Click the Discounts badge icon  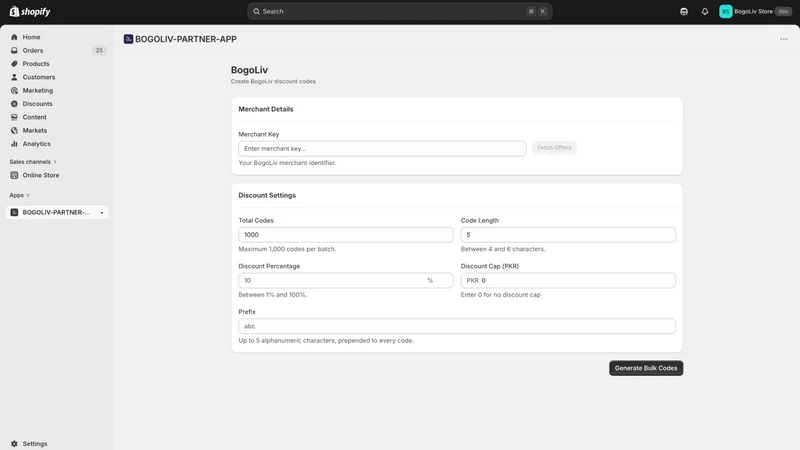(x=14, y=104)
